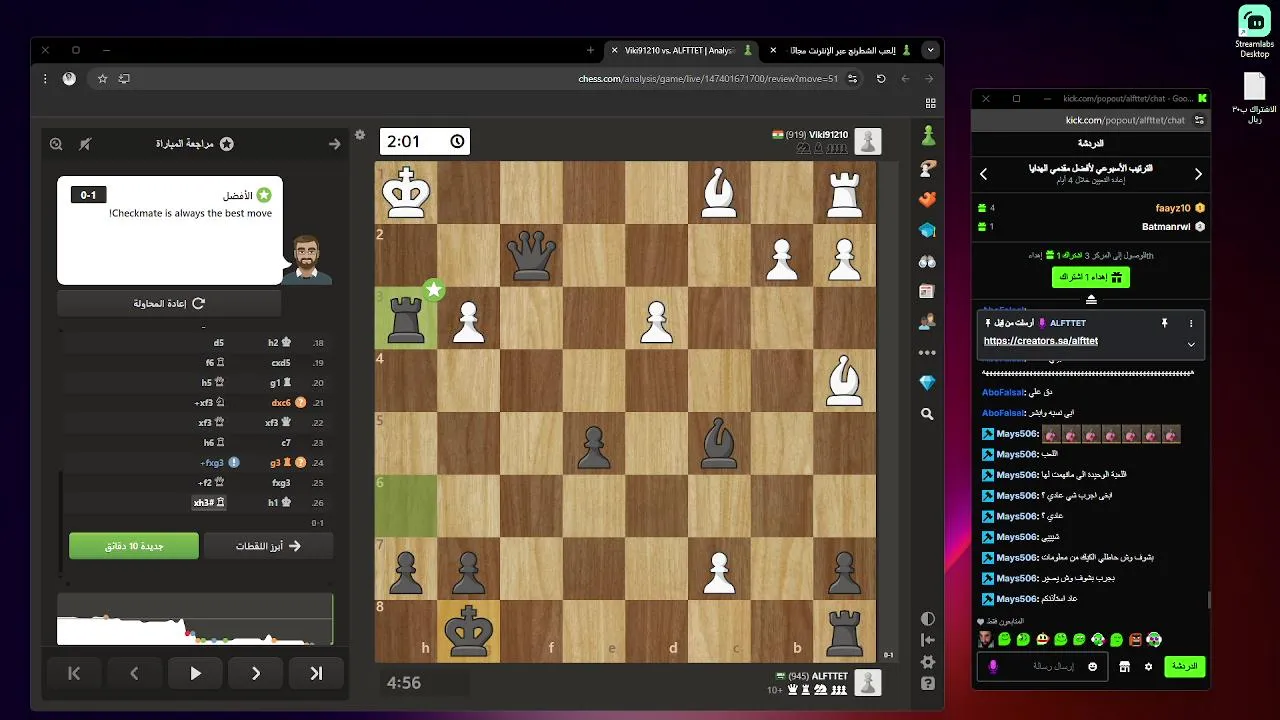Screen dimensions: 1280x720
Task: Open board settings gear beside the clock
Action: [360, 134]
